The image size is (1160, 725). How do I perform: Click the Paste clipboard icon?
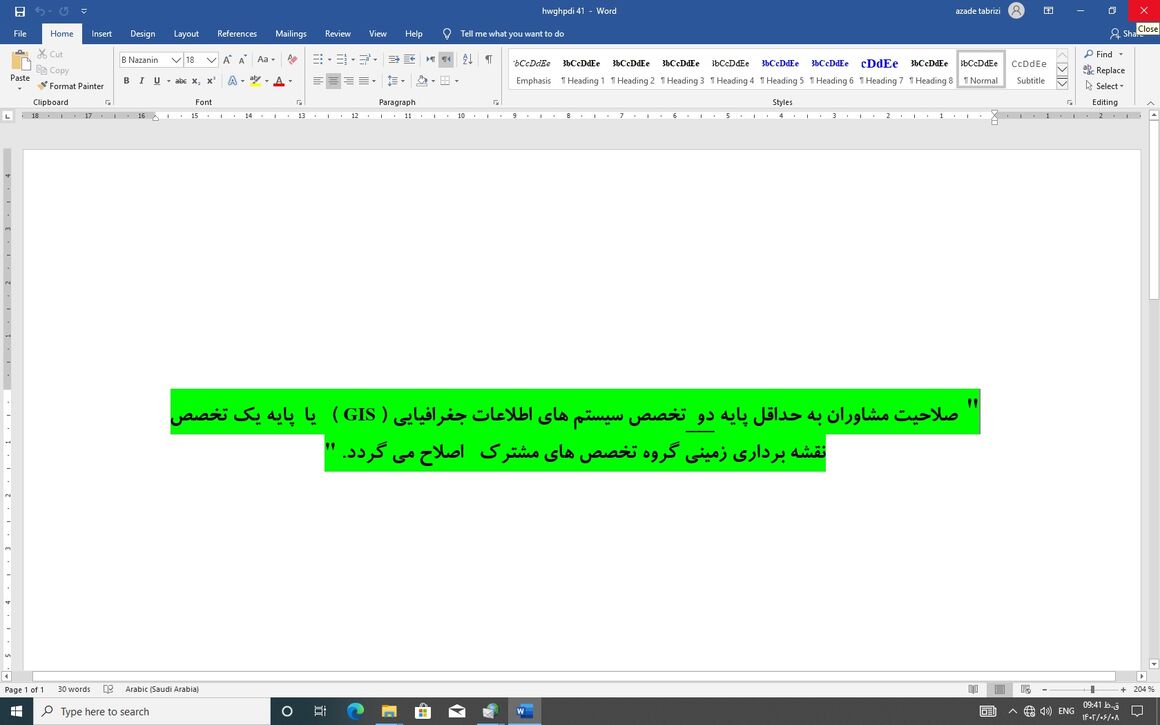(20, 62)
